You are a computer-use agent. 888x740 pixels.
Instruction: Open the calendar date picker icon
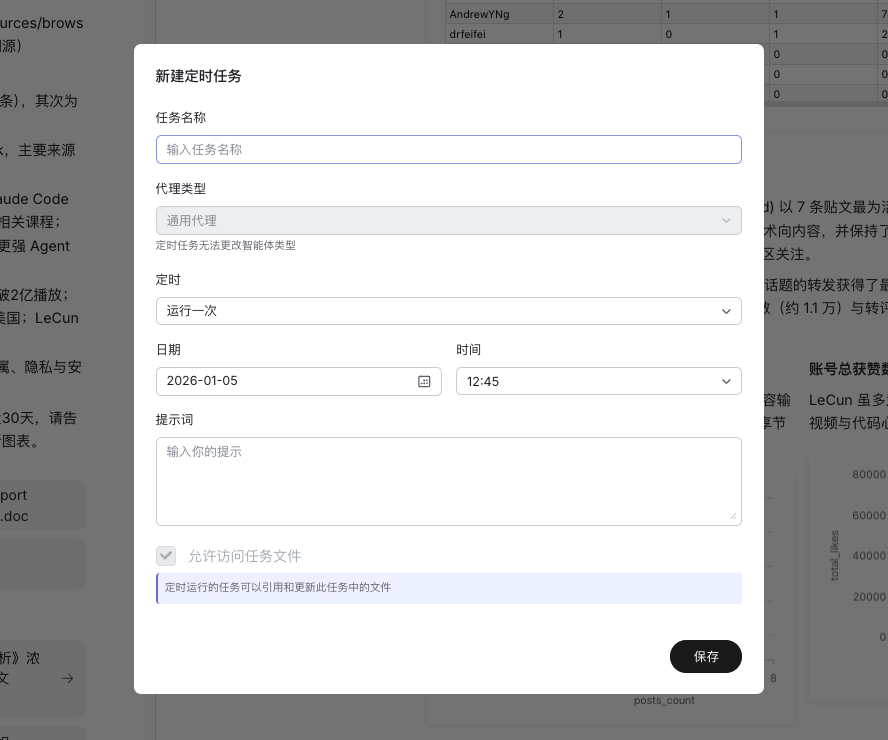tap(424, 381)
